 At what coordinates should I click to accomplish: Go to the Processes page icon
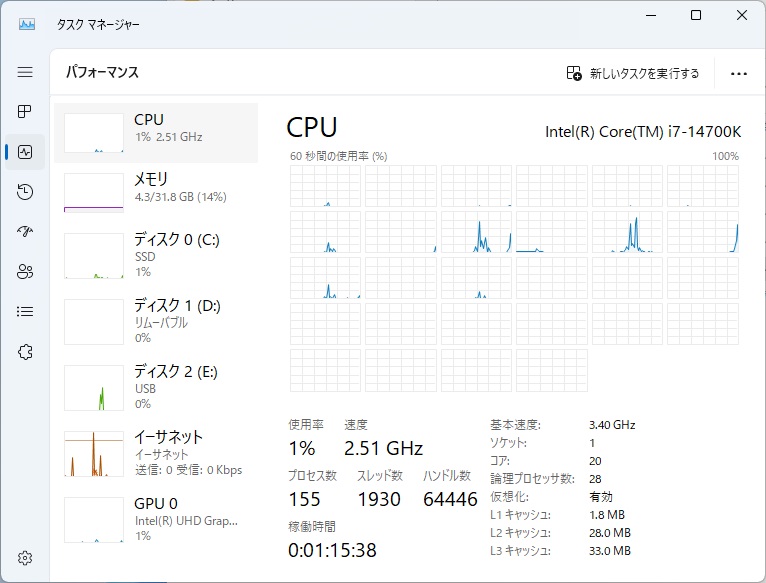[x=25, y=111]
